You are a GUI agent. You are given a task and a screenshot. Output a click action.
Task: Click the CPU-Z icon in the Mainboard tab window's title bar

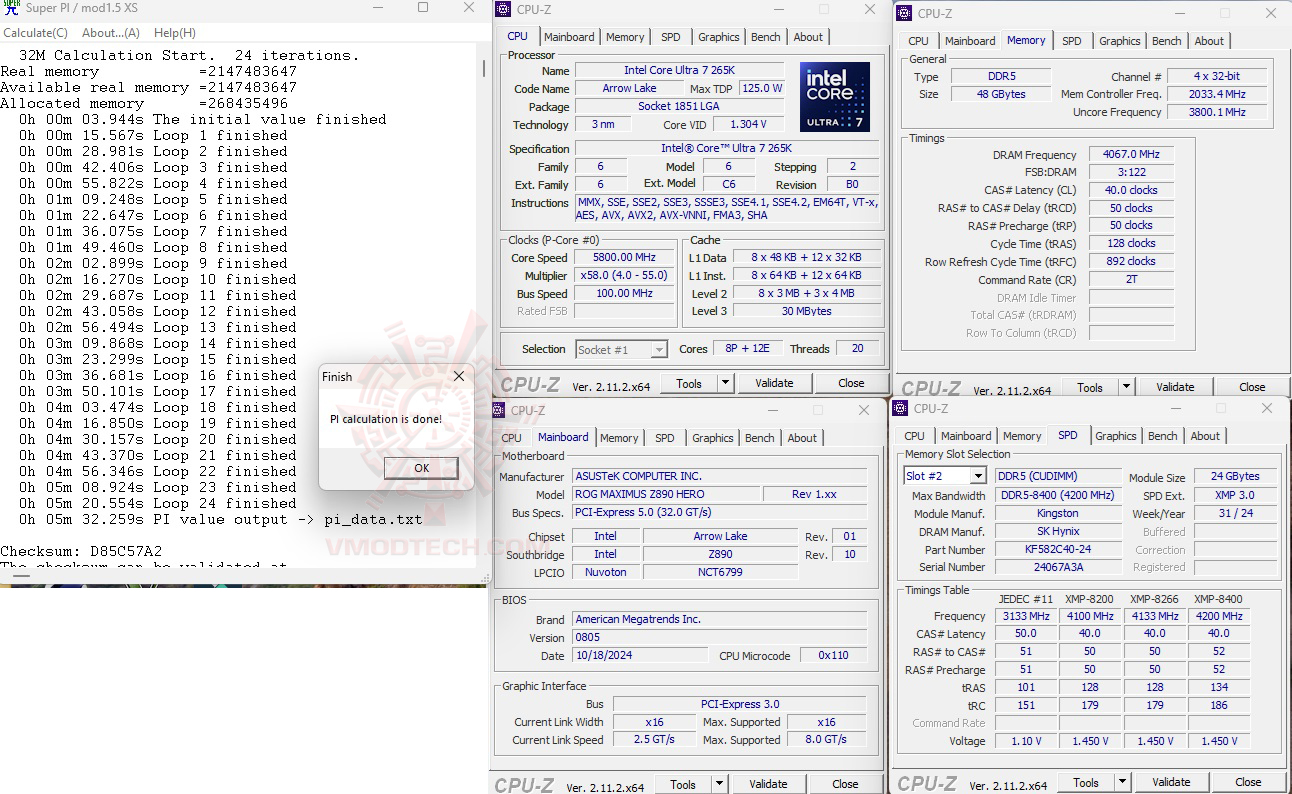point(499,410)
